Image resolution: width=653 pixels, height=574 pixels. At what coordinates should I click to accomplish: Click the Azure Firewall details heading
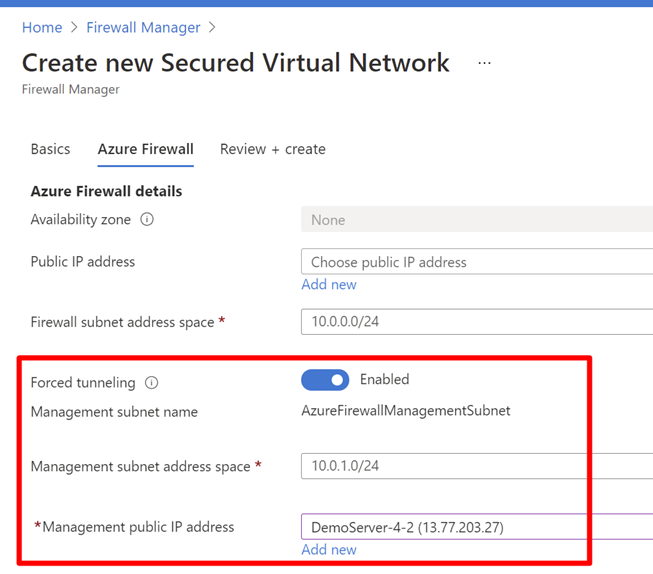pyautogui.click(x=106, y=191)
